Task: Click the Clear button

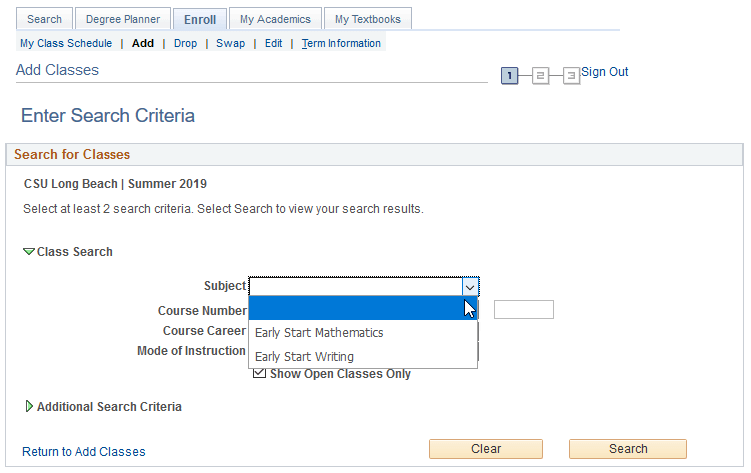Action: 486,449
